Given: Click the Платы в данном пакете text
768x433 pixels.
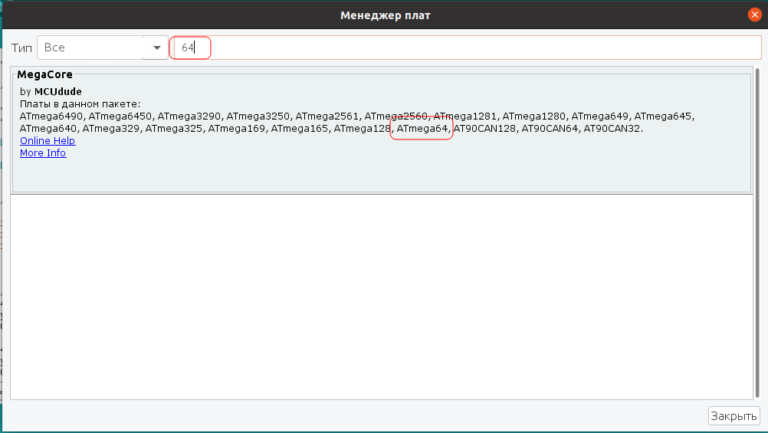Looking at the screenshot, I should [x=80, y=104].
